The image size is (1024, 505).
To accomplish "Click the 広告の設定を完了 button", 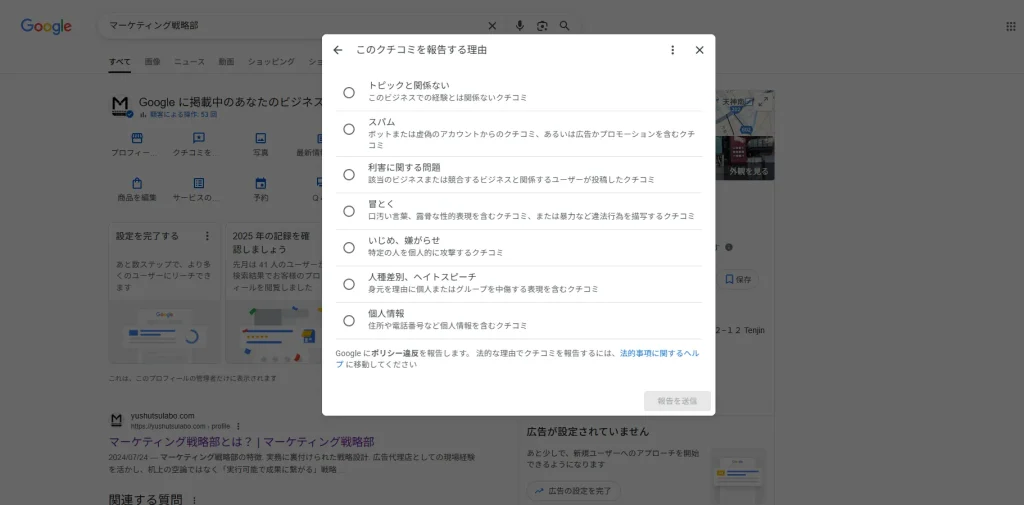I will click(574, 491).
